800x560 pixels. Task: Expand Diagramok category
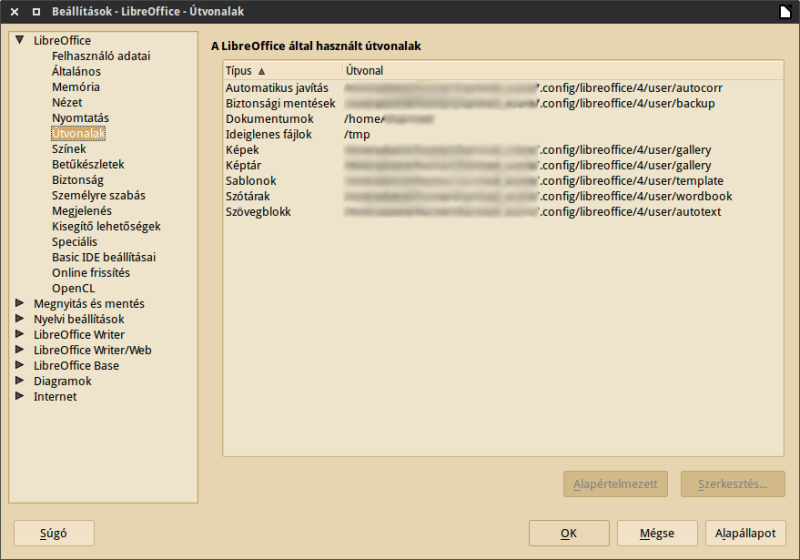[20, 380]
